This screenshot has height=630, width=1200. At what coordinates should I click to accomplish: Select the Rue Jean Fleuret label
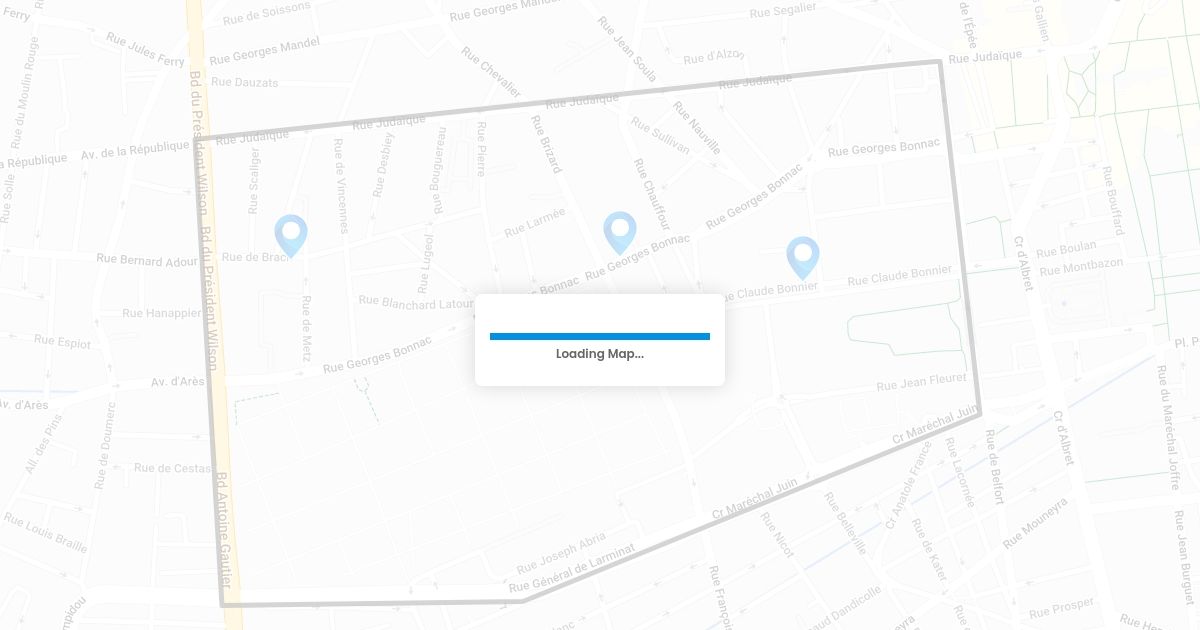point(921,383)
